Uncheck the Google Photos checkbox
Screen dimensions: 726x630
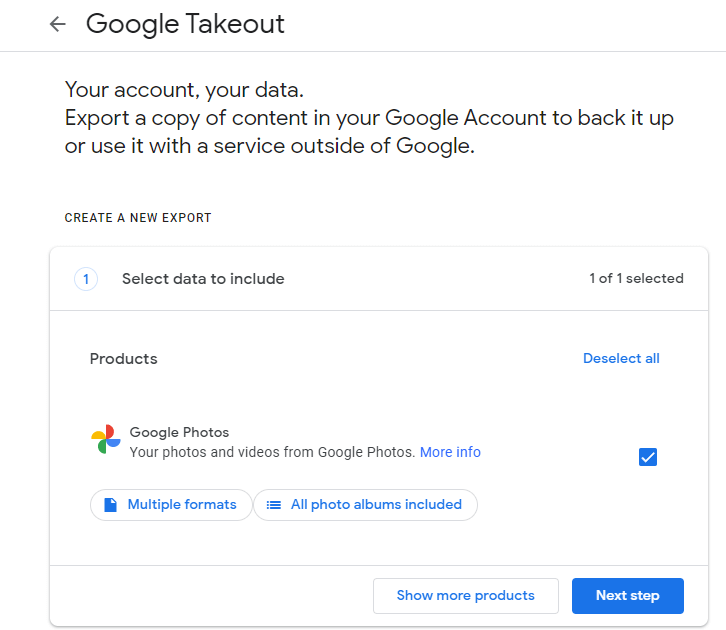648,457
